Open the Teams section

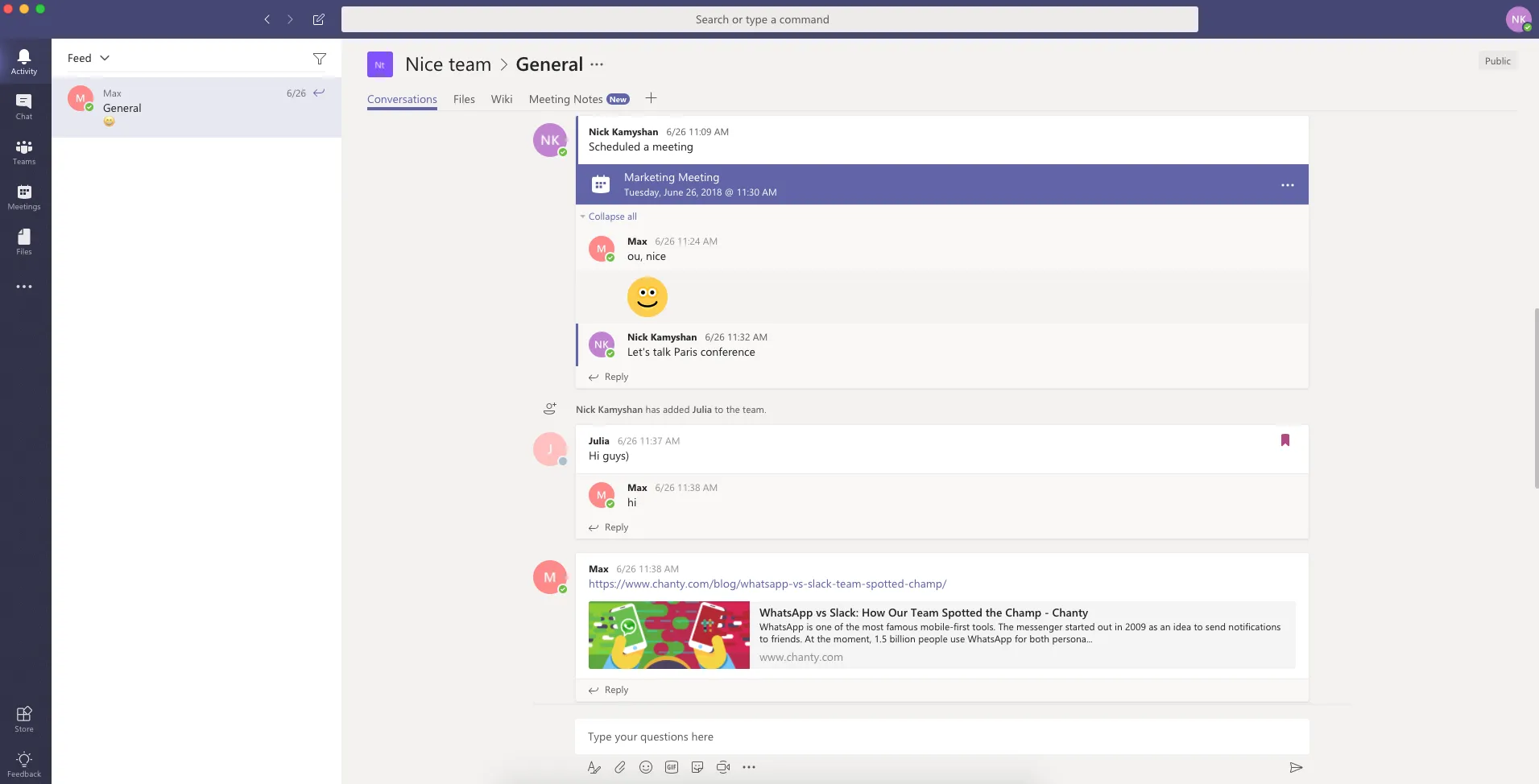click(23, 152)
